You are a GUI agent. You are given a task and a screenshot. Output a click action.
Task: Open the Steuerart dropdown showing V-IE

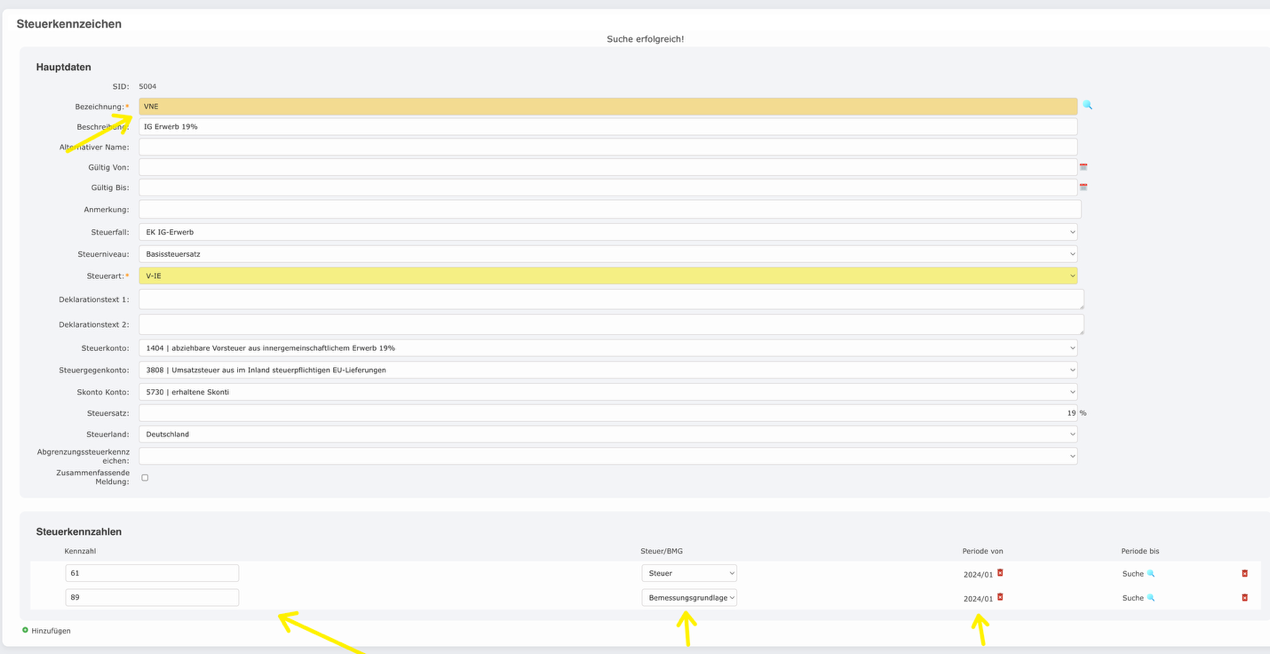[x=608, y=276]
